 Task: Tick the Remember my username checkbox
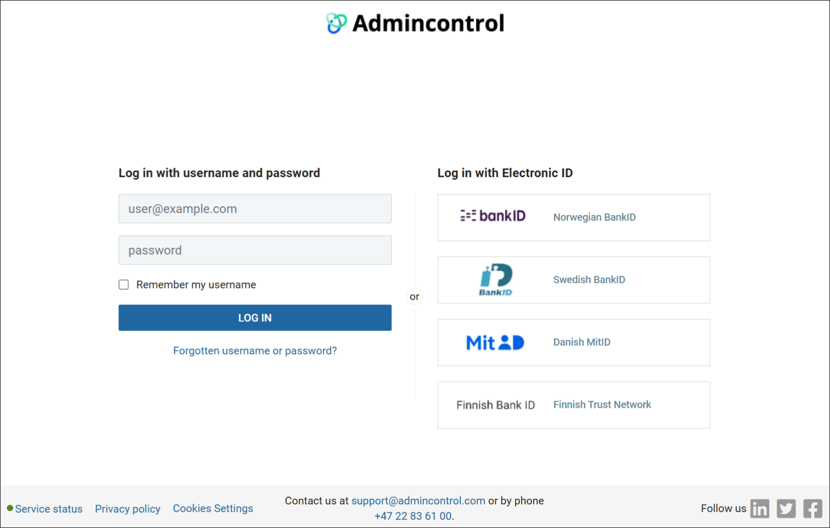124,285
